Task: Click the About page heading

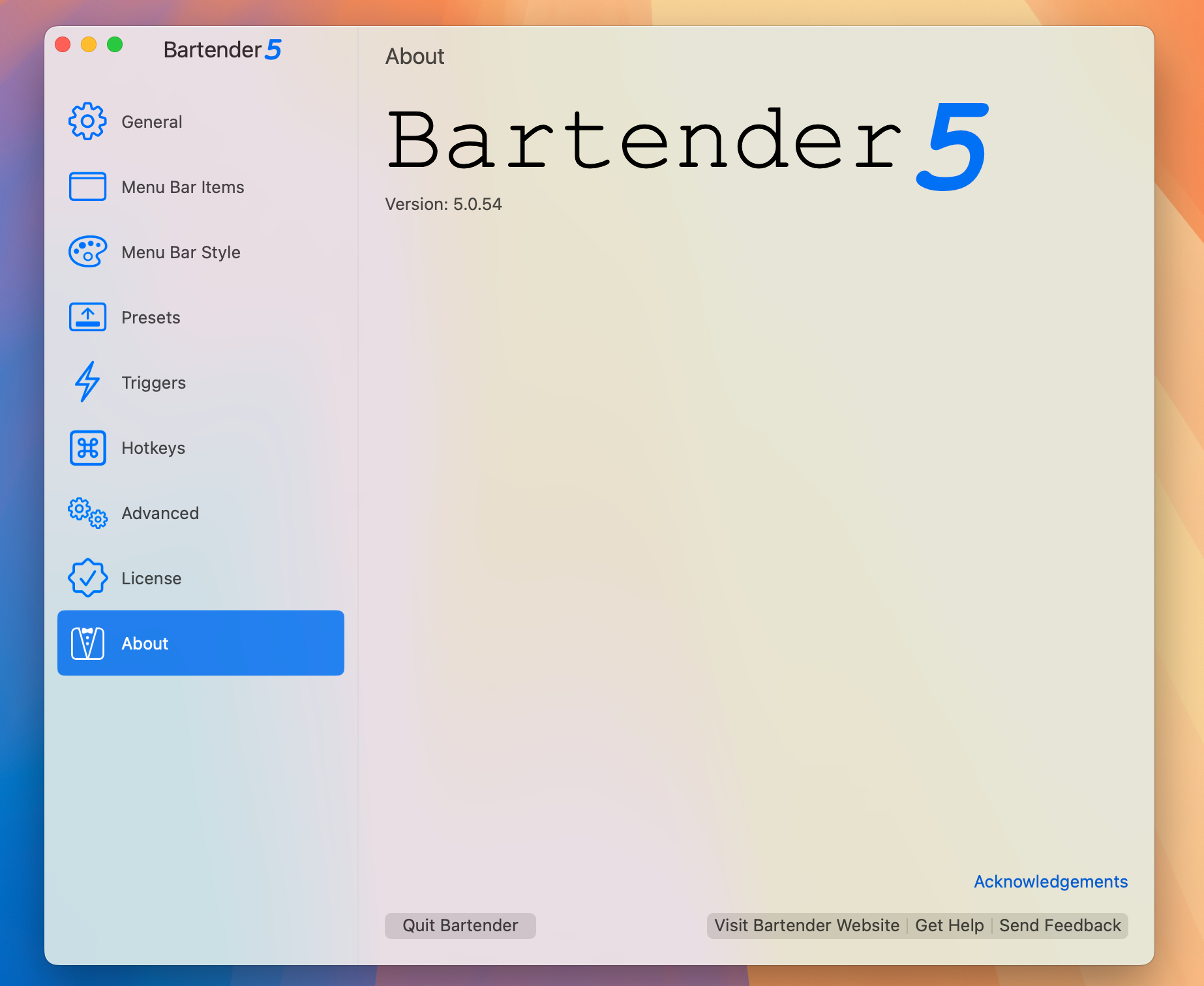Action: tap(415, 57)
